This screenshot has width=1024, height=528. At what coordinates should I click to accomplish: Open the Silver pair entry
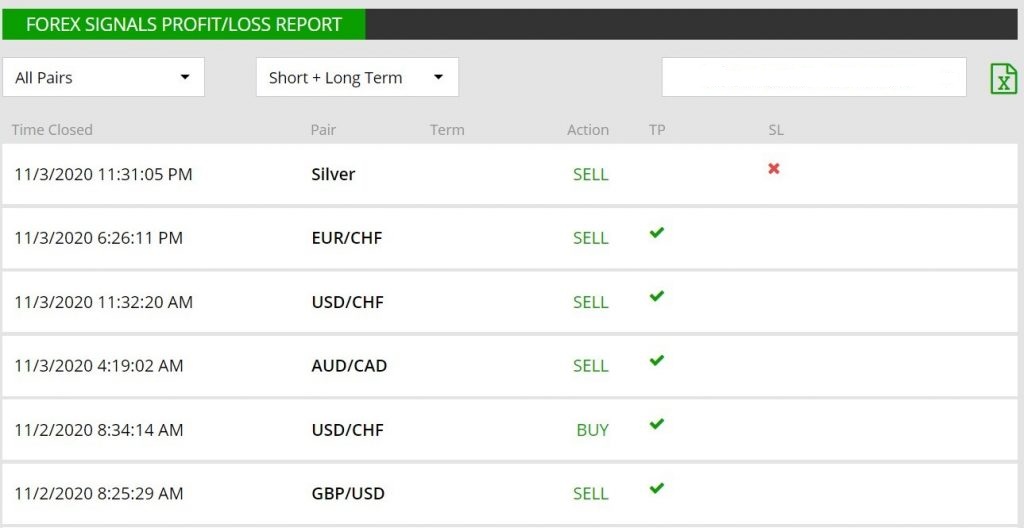(333, 174)
